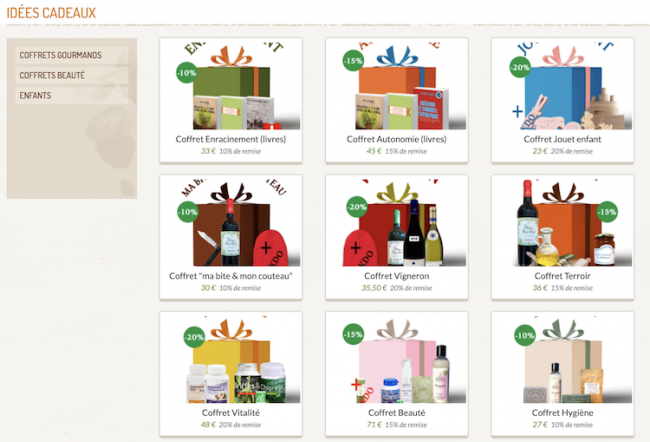Open the Coffret Vitalité title link

coord(231,413)
